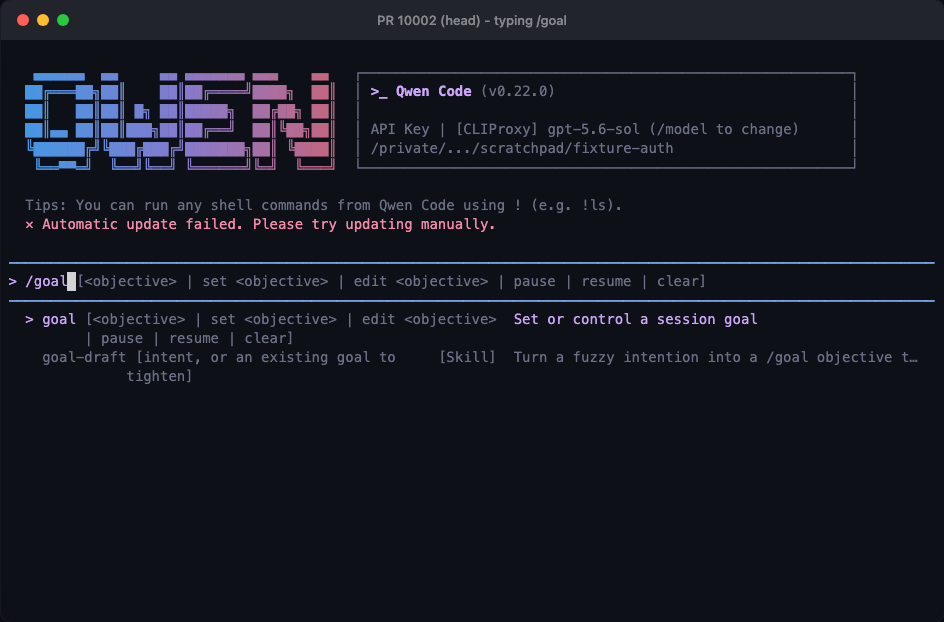944x622 pixels.
Task: Click the red close window button
Action: point(23,20)
